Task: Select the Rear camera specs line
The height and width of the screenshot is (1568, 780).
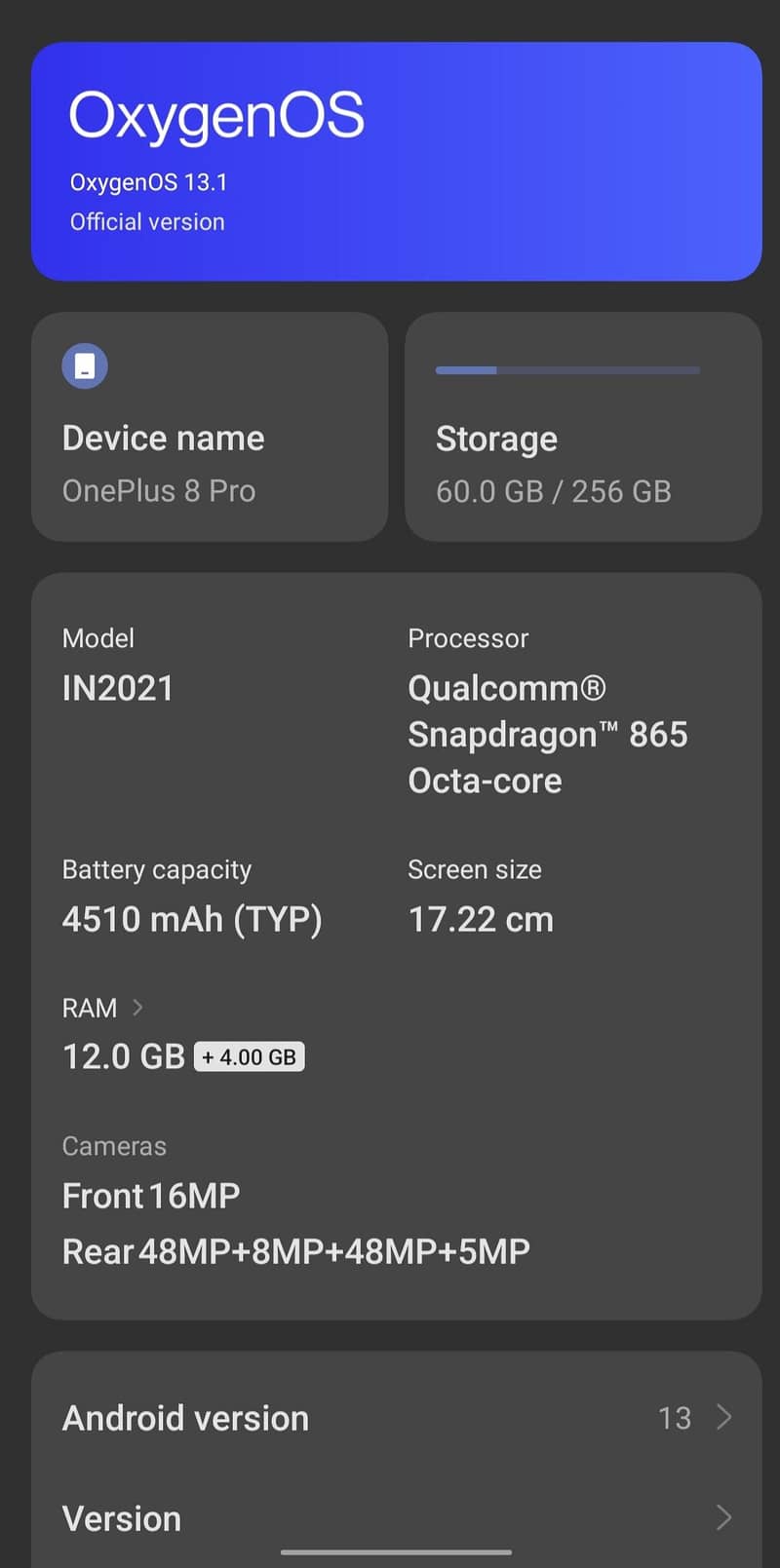Action: click(x=295, y=1250)
